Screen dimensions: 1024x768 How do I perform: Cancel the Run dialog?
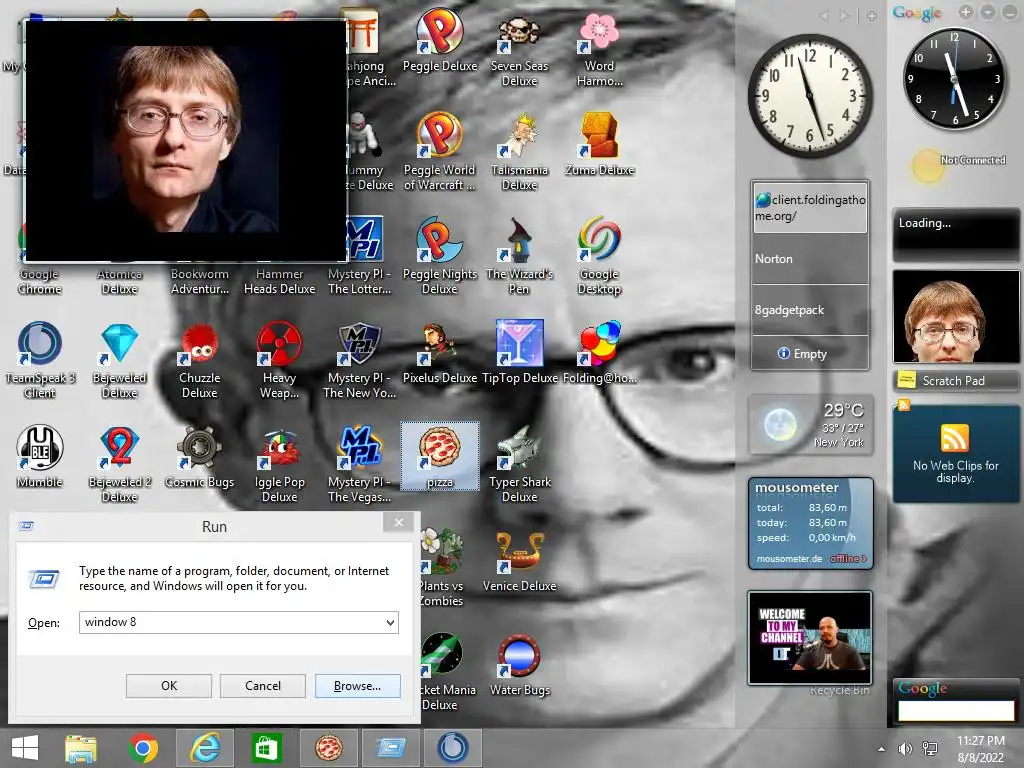(x=263, y=686)
